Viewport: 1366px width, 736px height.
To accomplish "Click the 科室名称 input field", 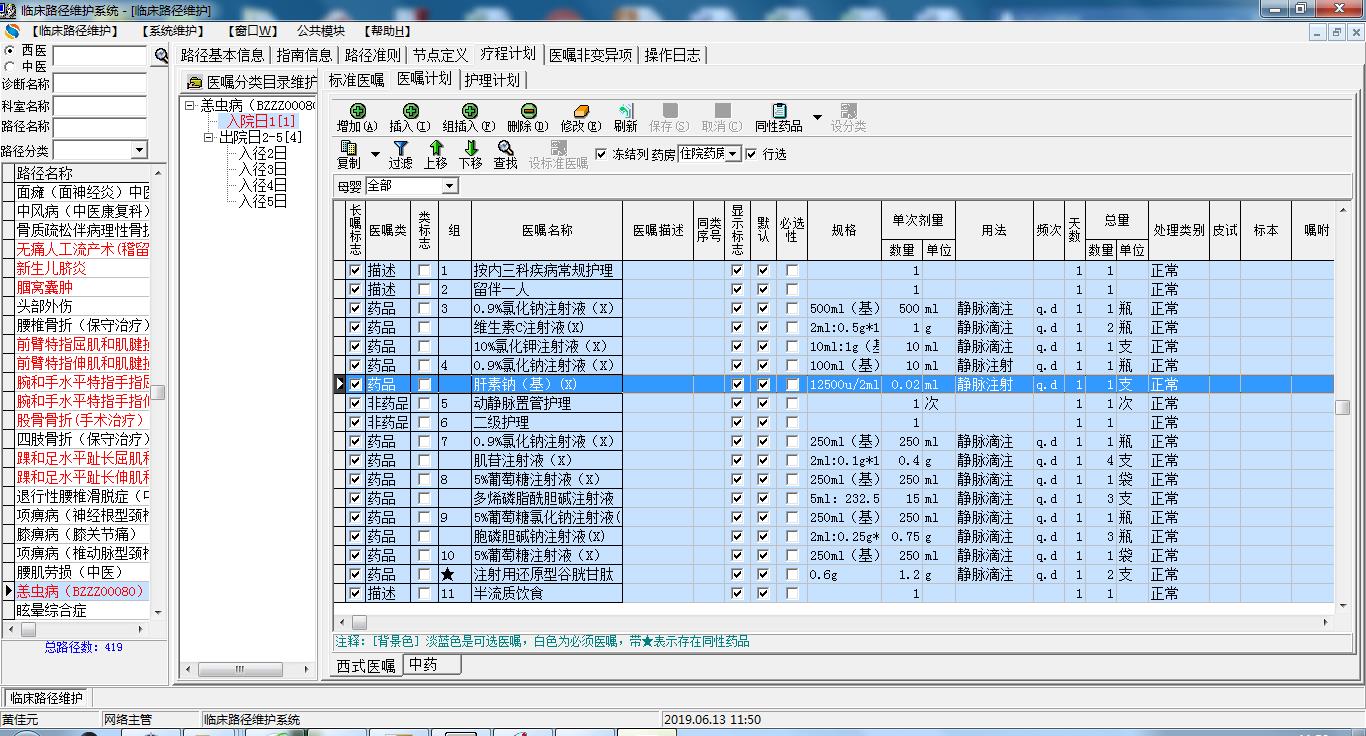I will pos(100,106).
